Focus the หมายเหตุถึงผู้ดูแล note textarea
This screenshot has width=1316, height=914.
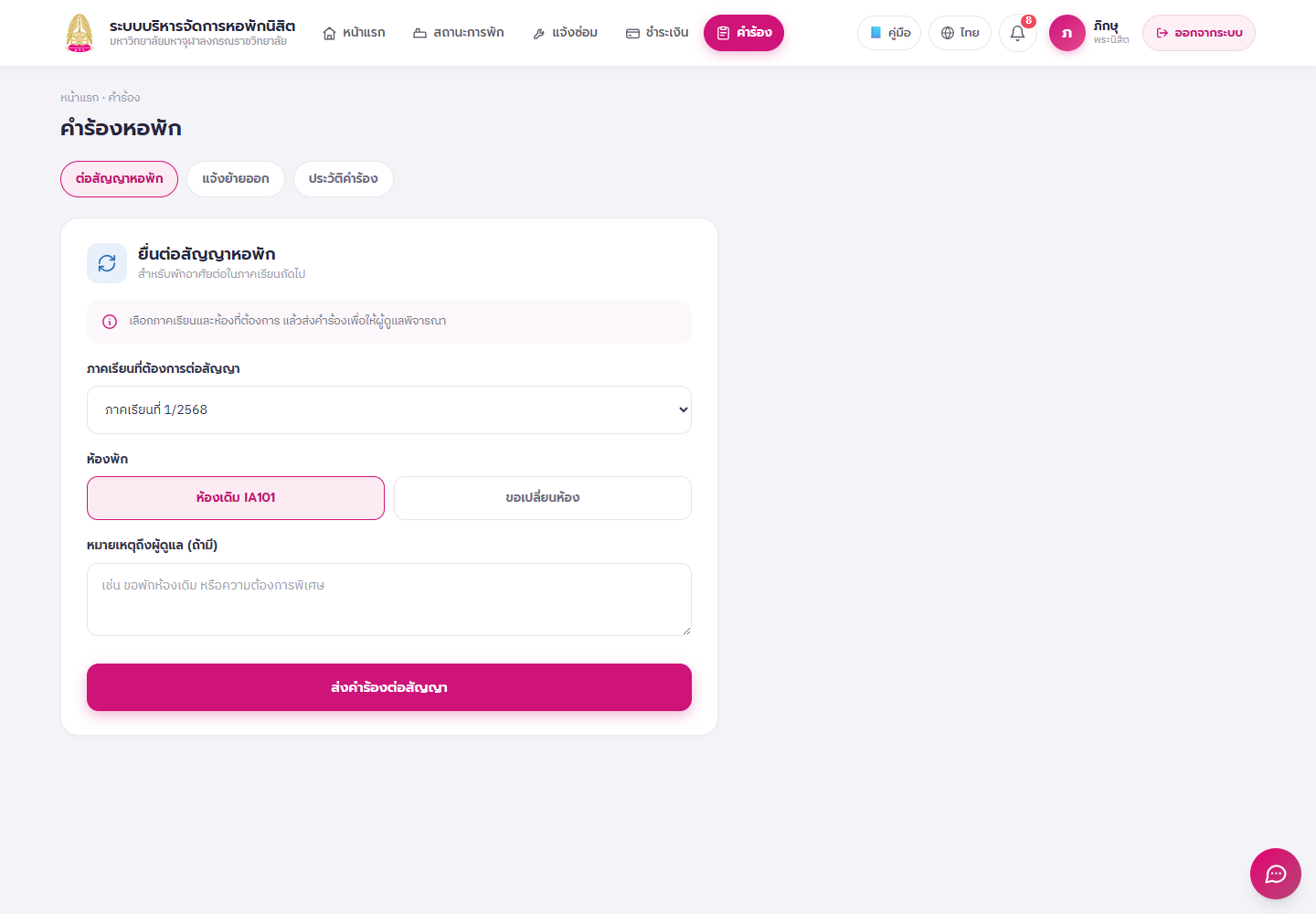point(389,600)
